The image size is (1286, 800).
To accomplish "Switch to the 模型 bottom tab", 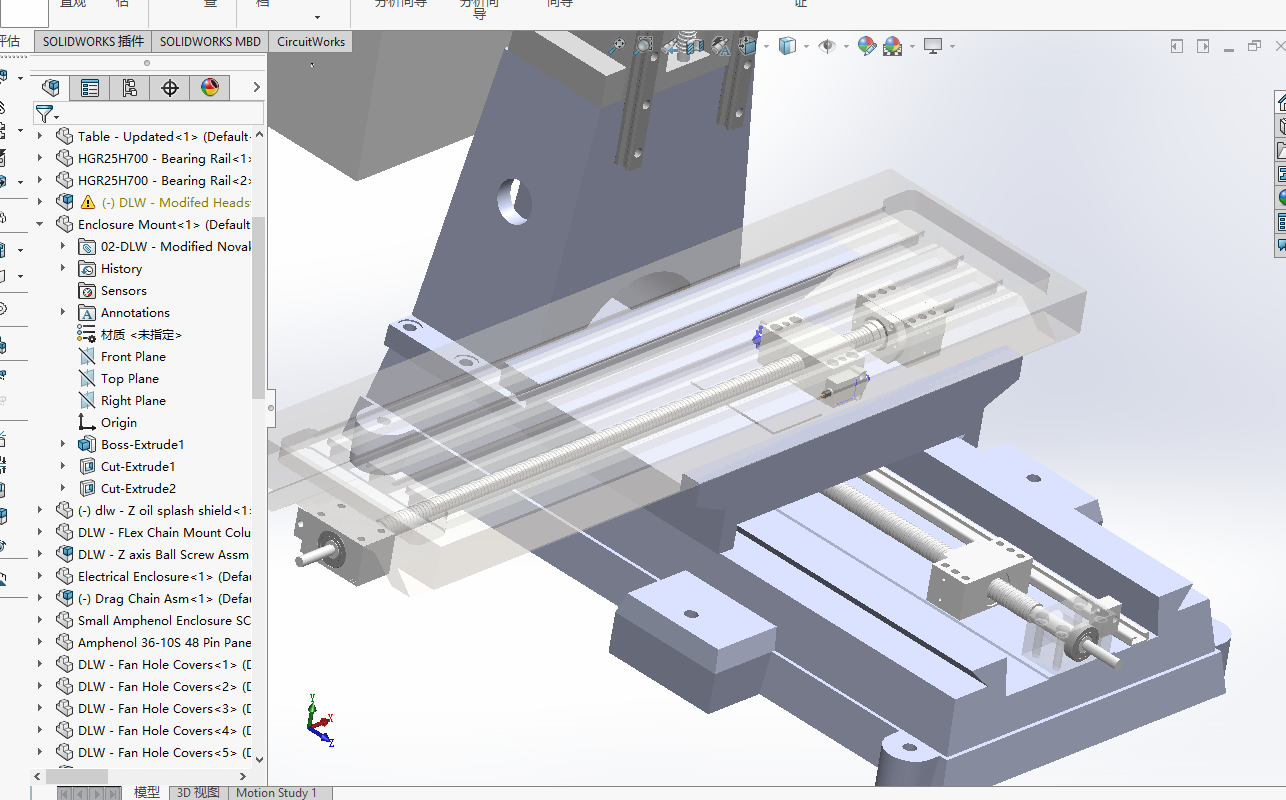I will click(x=147, y=792).
